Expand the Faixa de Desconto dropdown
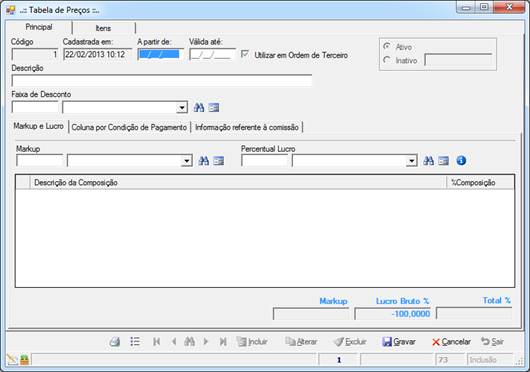 pyautogui.click(x=182, y=108)
